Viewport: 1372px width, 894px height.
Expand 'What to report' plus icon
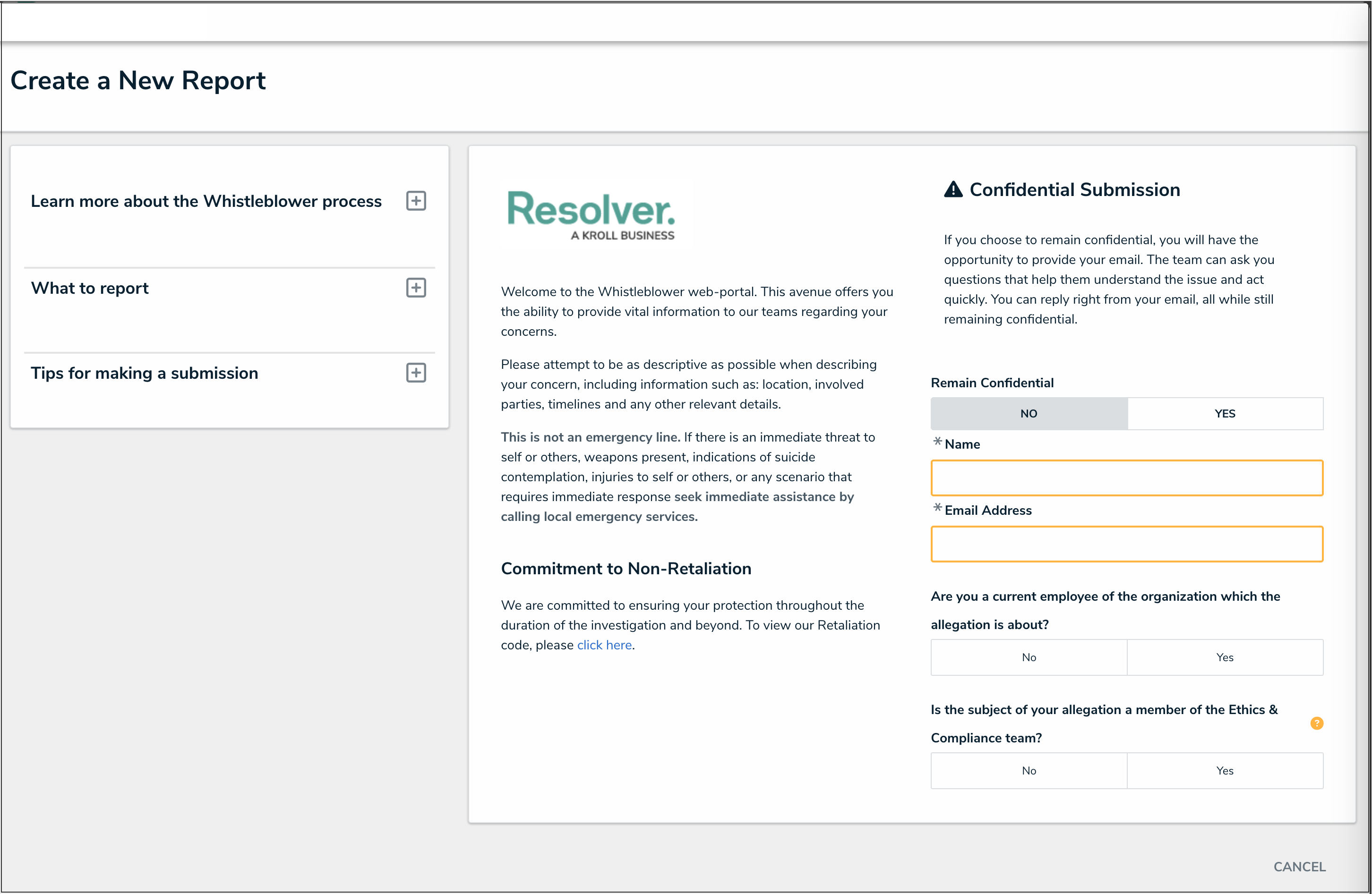click(416, 288)
